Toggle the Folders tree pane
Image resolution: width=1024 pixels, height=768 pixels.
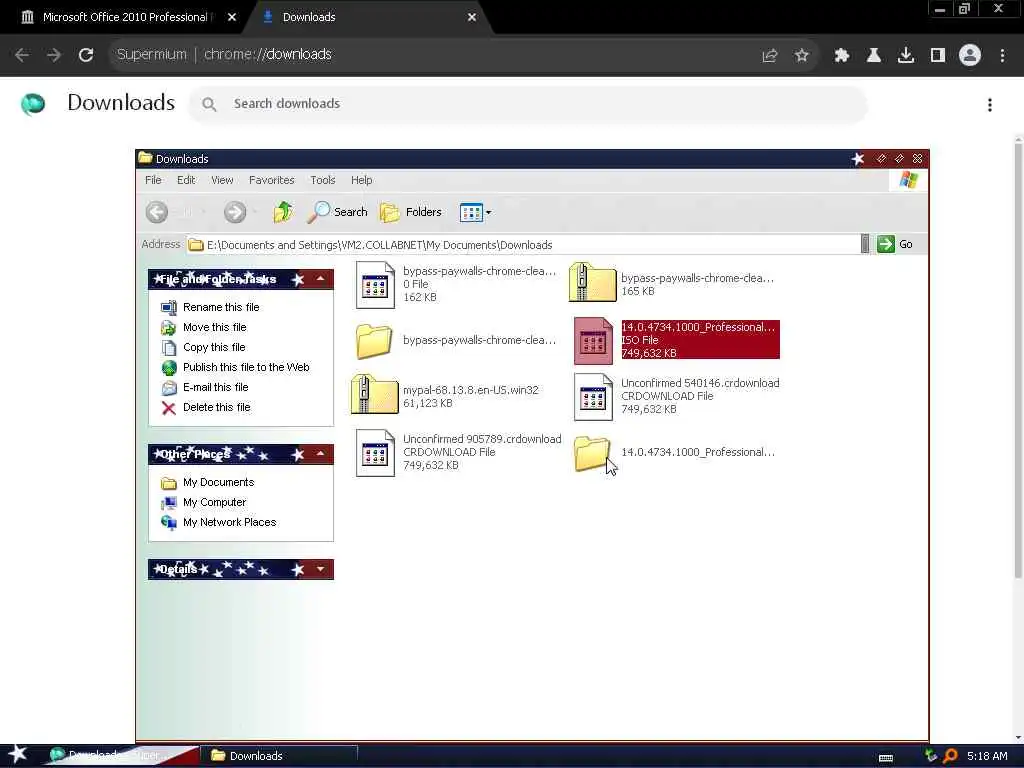pos(411,212)
